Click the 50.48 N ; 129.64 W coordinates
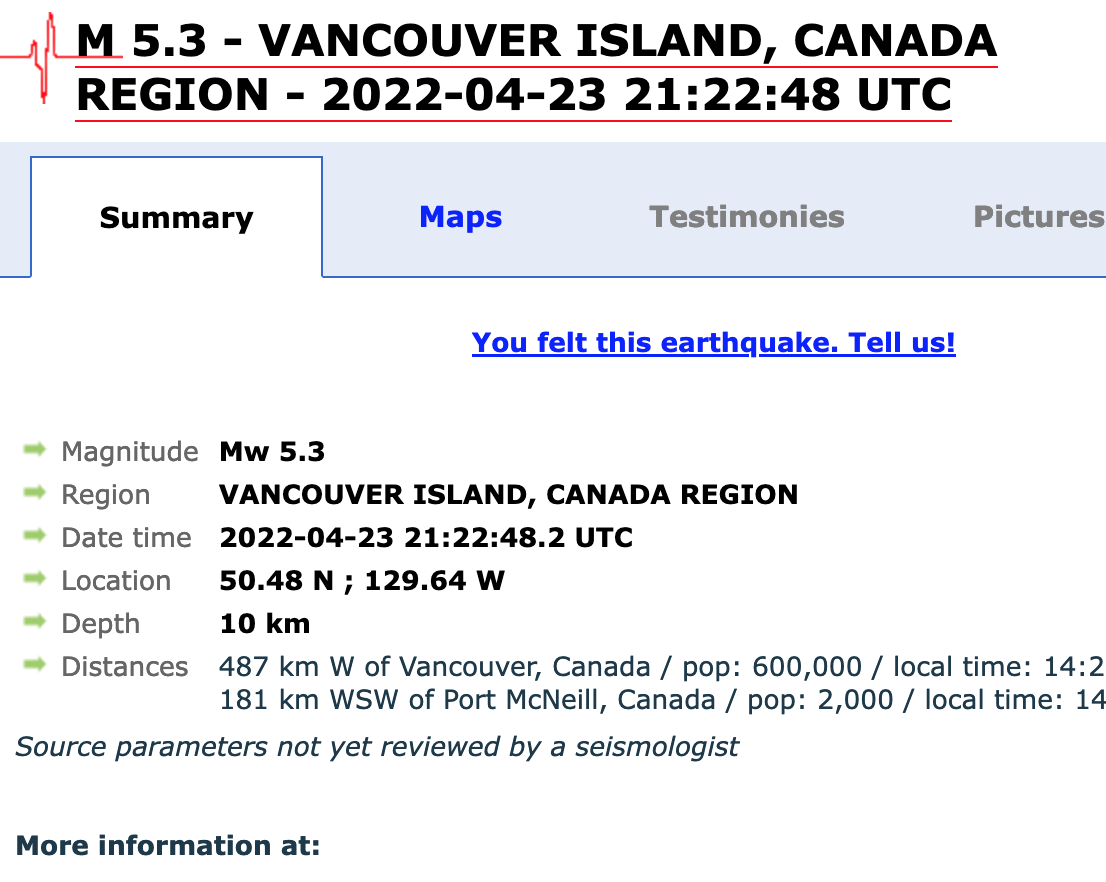Viewport: 1106px width, 882px height. coord(362,581)
